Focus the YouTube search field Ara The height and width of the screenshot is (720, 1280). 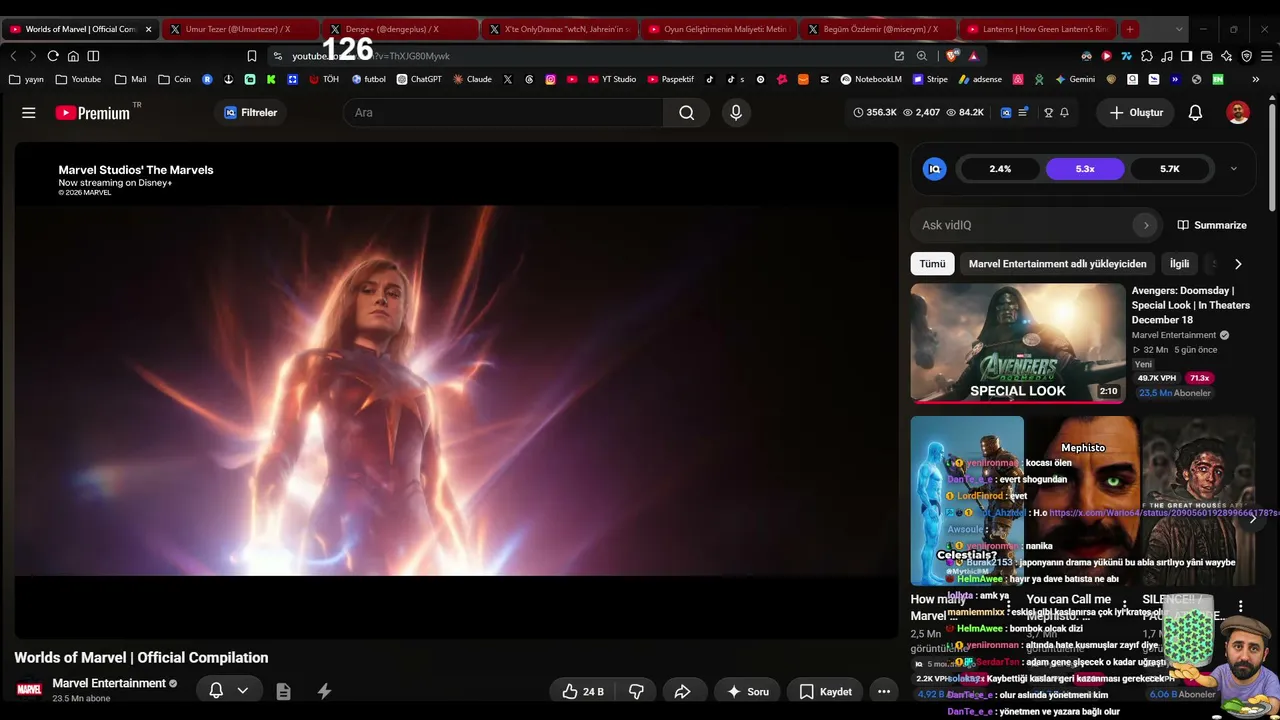click(x=503, y=113)
